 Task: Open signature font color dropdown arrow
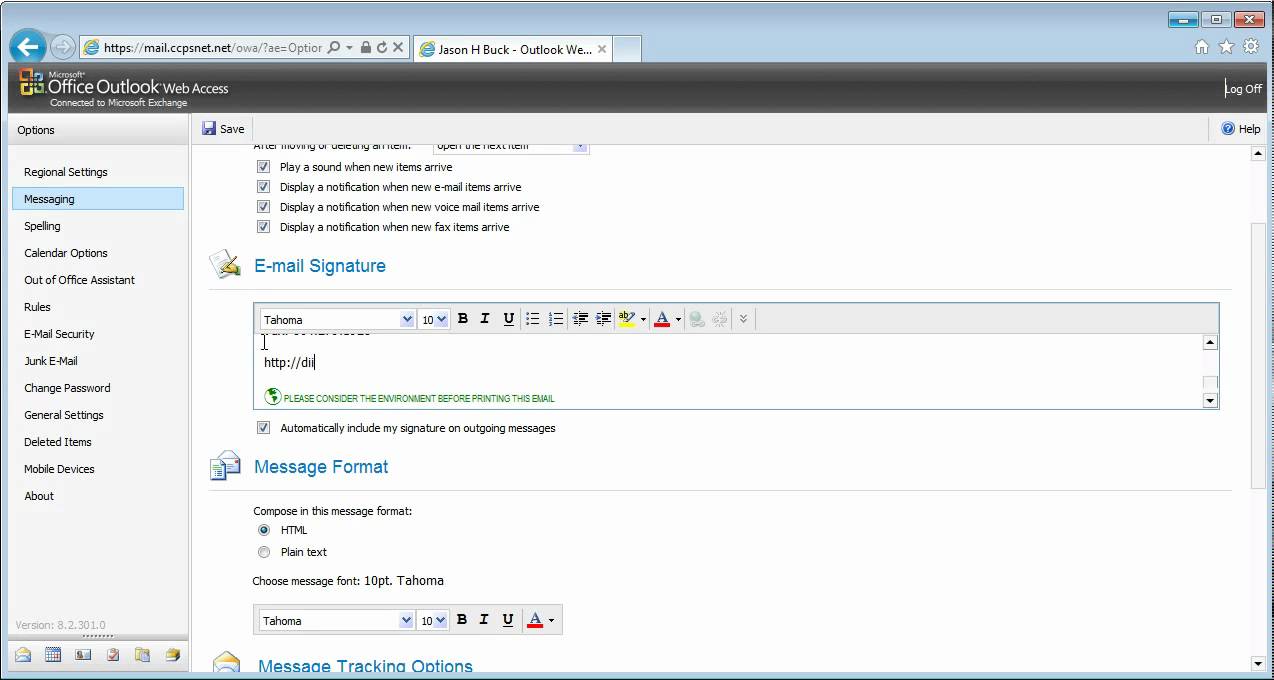pyautogui.click(x=678, y=320)
